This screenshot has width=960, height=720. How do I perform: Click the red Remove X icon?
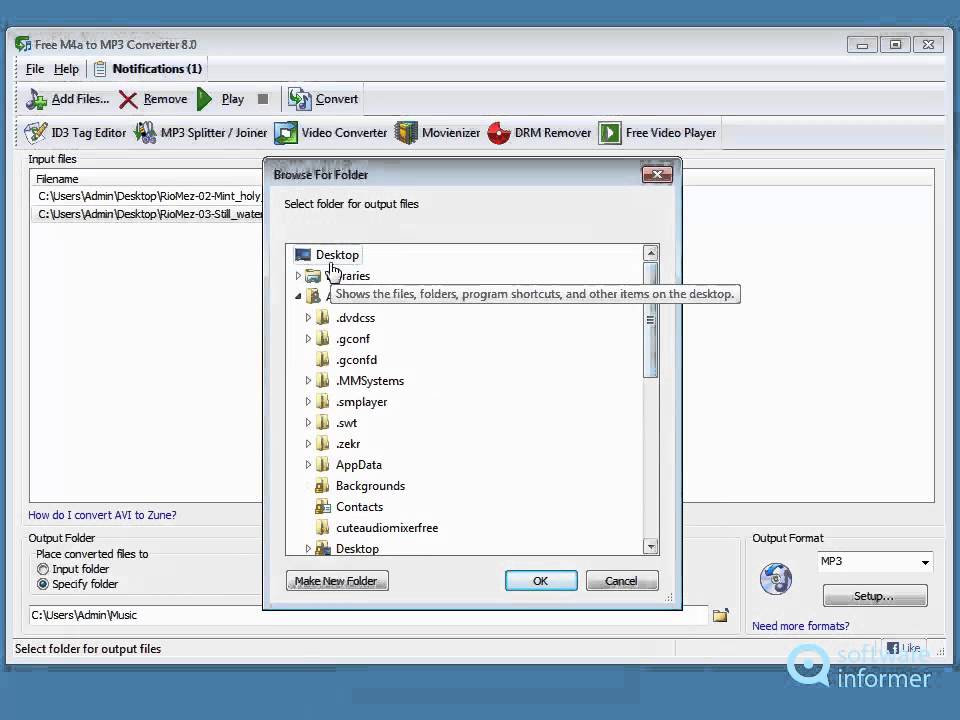pos(128,99)
